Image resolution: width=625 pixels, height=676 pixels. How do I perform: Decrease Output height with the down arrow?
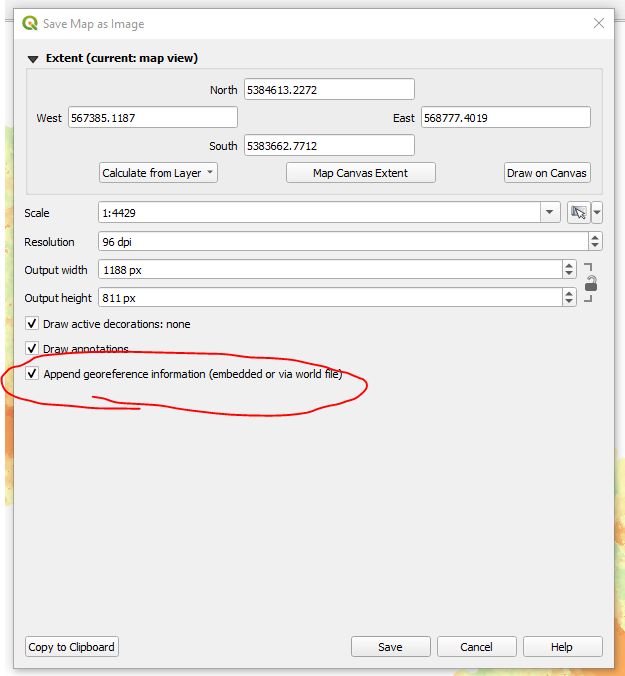(x=569, y=302)
